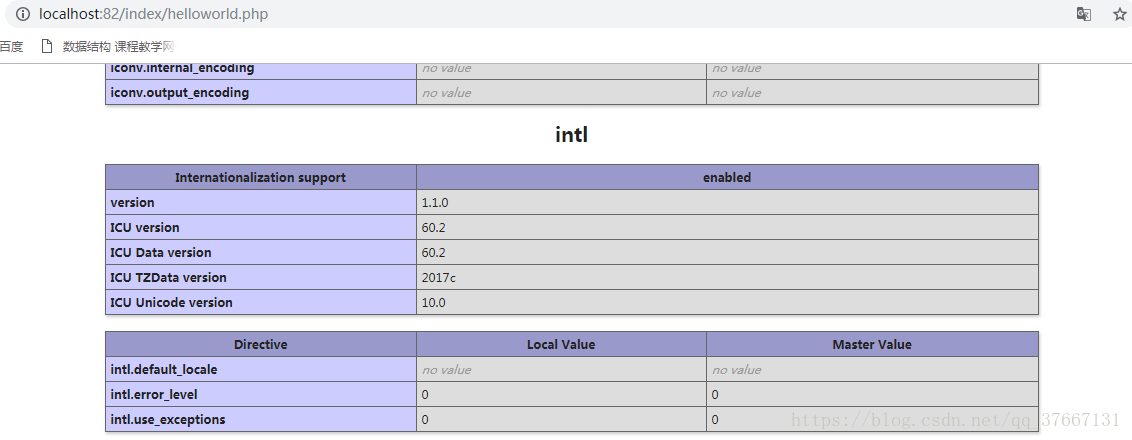
Task: Select the iconv.internal_encoding directive
Action: (x=182, y=68)
